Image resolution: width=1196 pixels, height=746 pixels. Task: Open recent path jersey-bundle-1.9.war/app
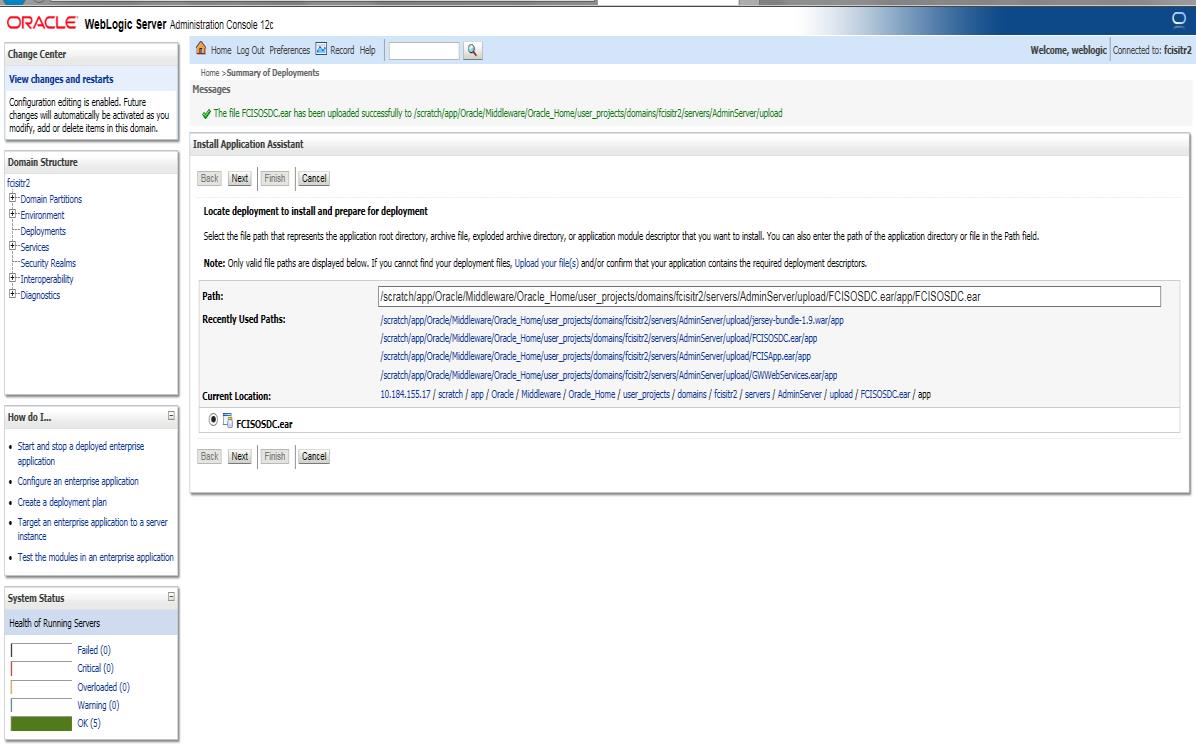[612, 320]
